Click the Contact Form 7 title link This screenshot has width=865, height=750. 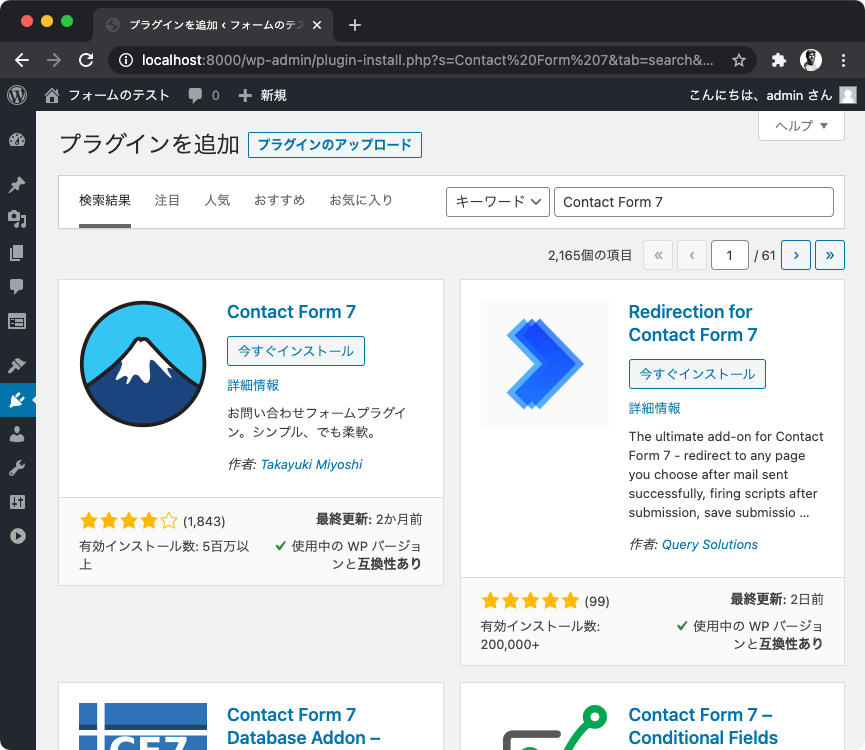(292, 312)
